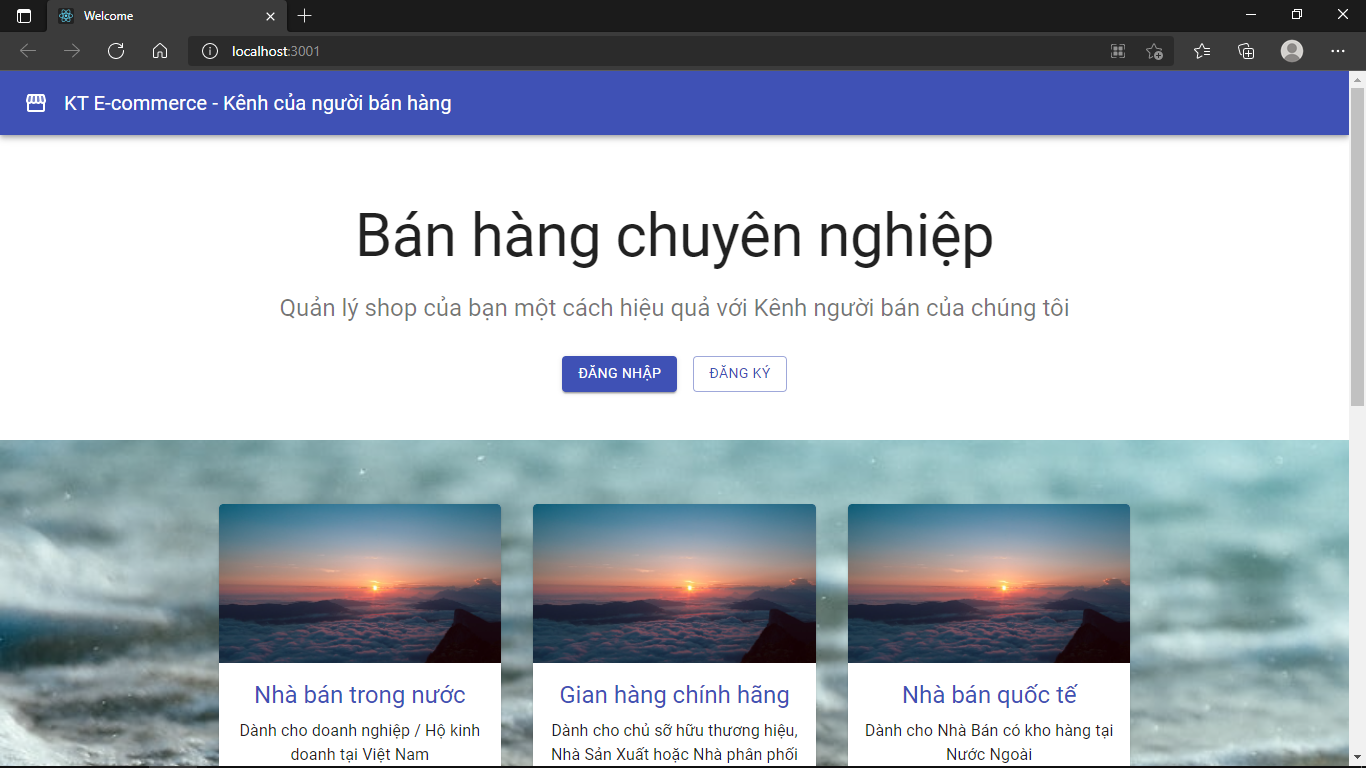This screenshot has height=768, width=1366.
Task: Open a new tab with the plus button
Action: 304,15
